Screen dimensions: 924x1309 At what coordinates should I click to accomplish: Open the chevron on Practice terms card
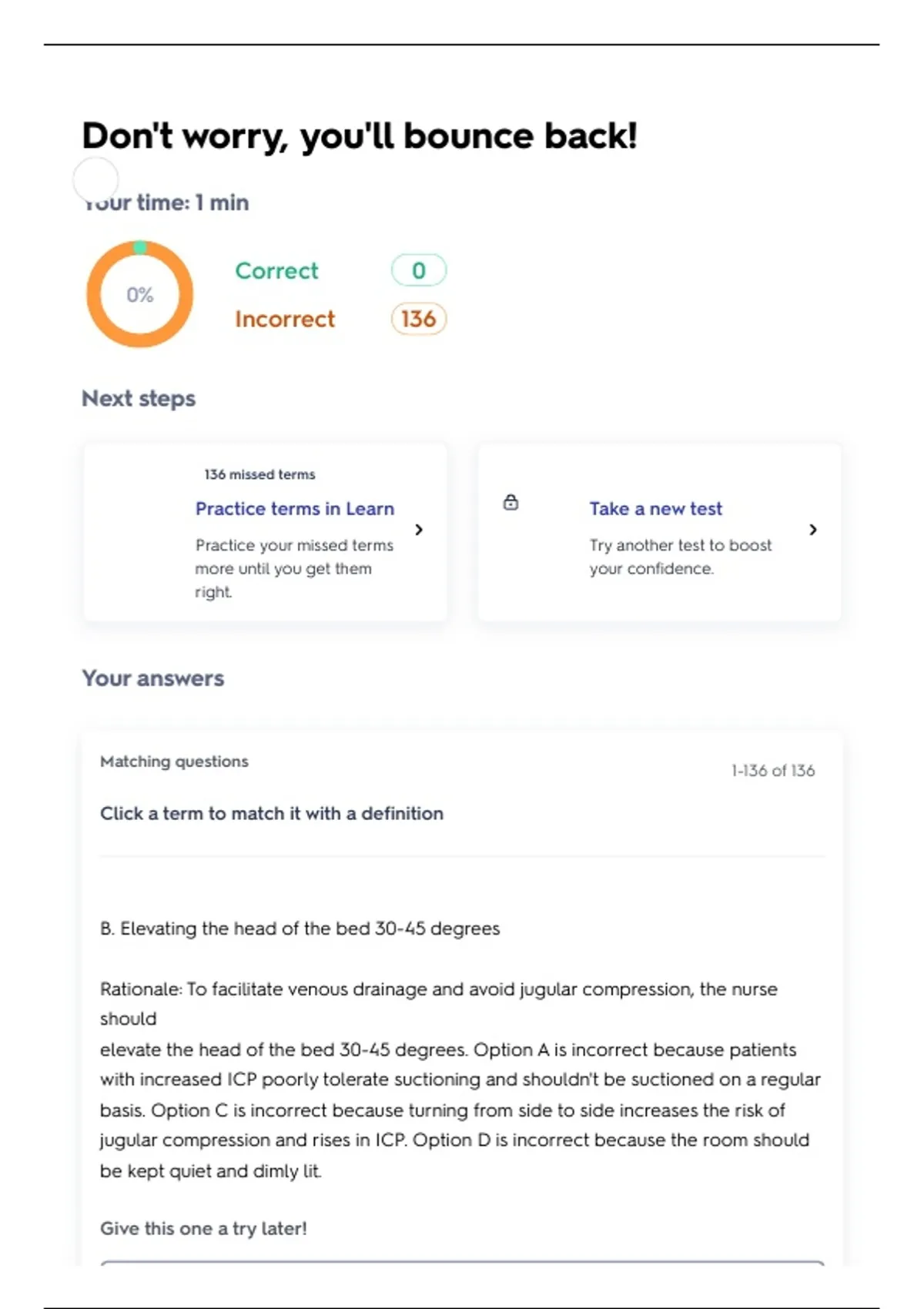419,530
